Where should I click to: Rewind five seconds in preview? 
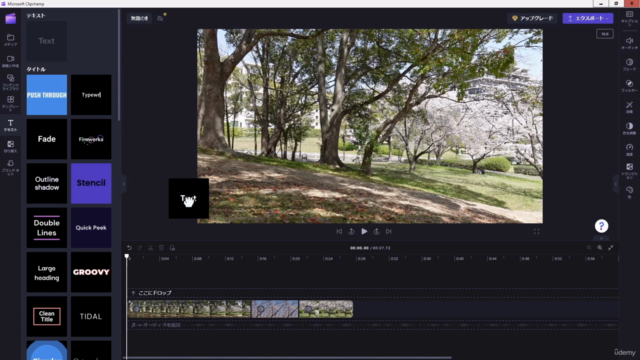point(351,231)
